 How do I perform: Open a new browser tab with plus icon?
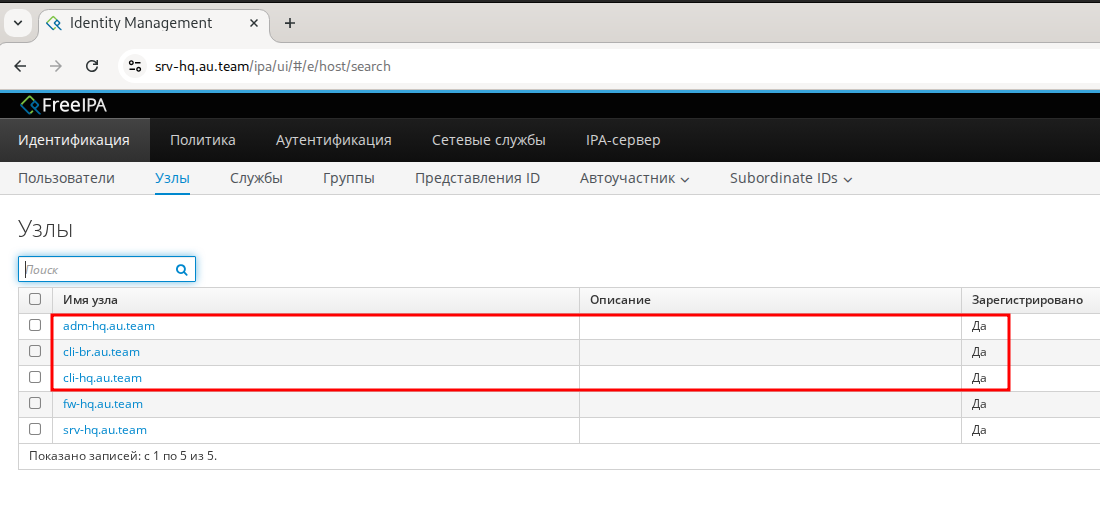point(290,23)
